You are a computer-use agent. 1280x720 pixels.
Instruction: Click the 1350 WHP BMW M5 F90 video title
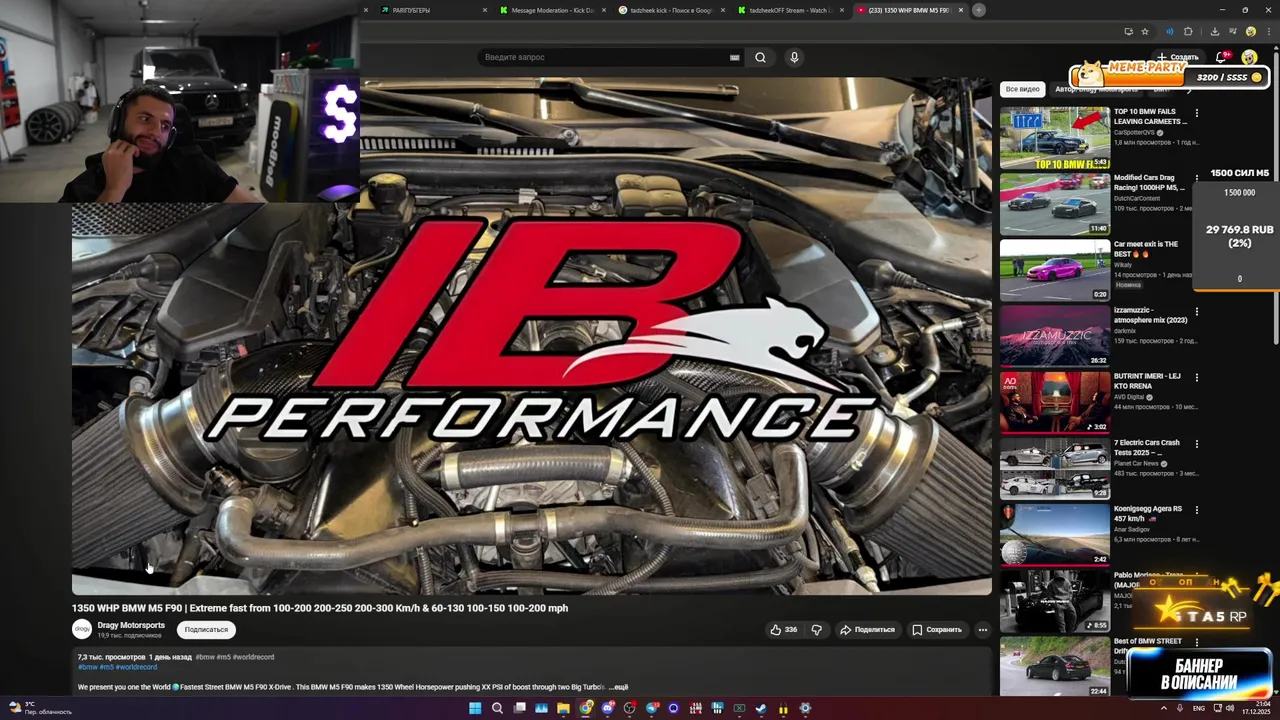(x=320, y=608)
